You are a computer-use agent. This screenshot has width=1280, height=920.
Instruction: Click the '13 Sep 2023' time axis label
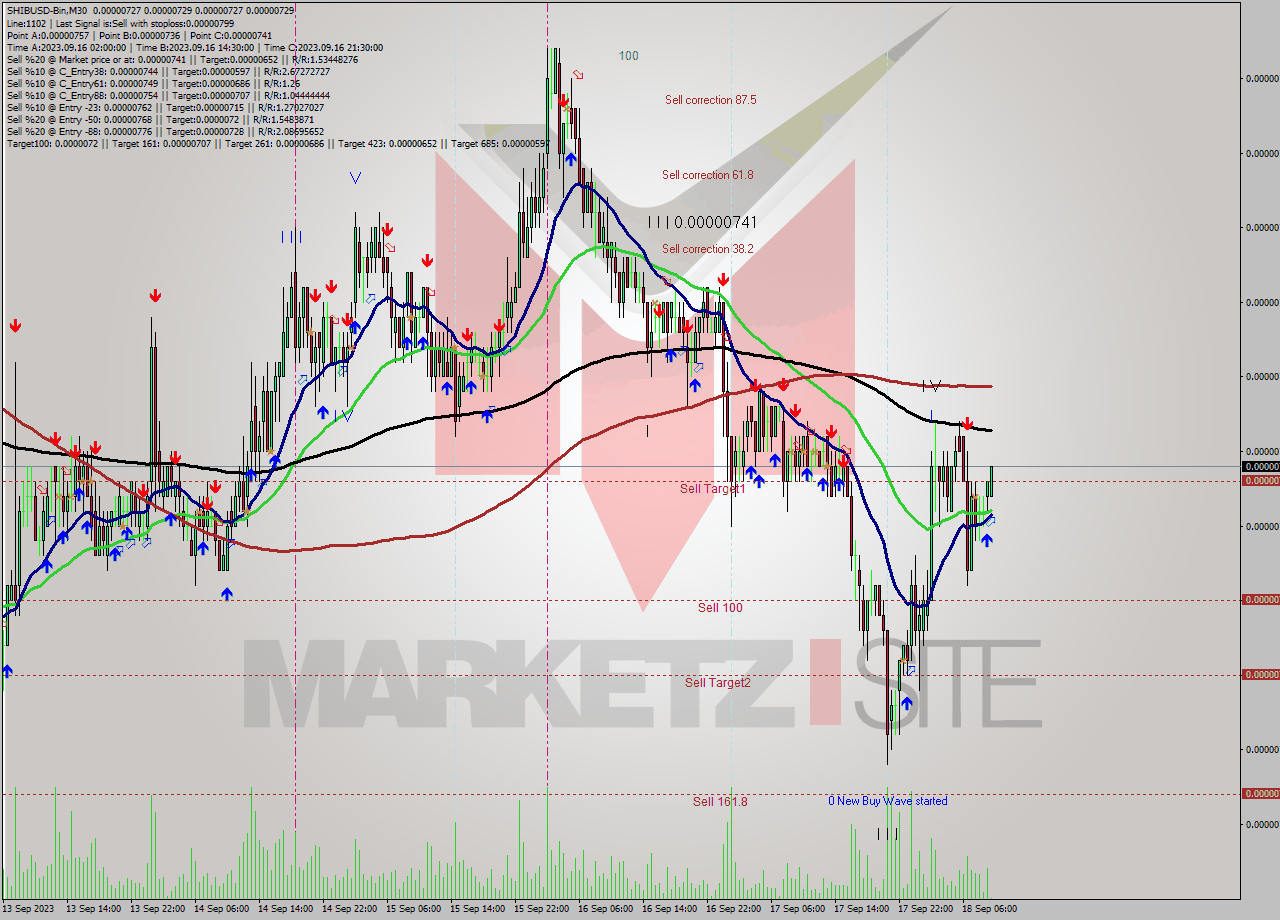pos(29,909)
